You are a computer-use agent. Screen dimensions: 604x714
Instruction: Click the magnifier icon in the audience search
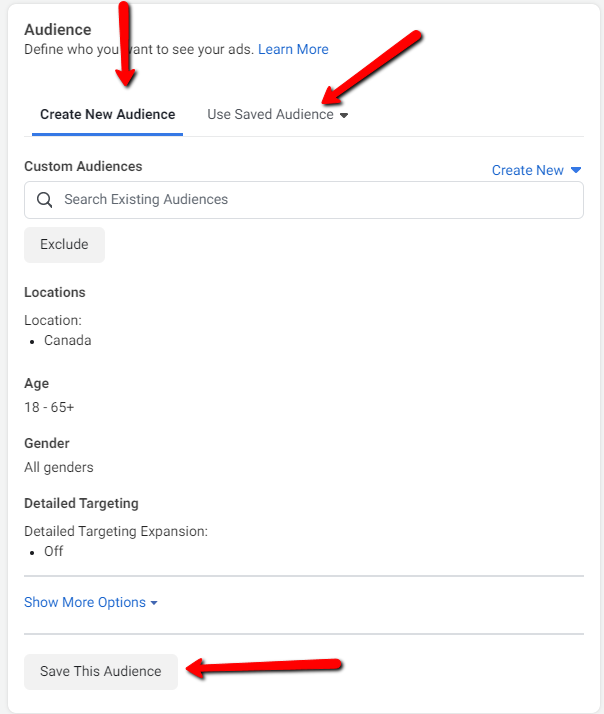coord(44,200)
